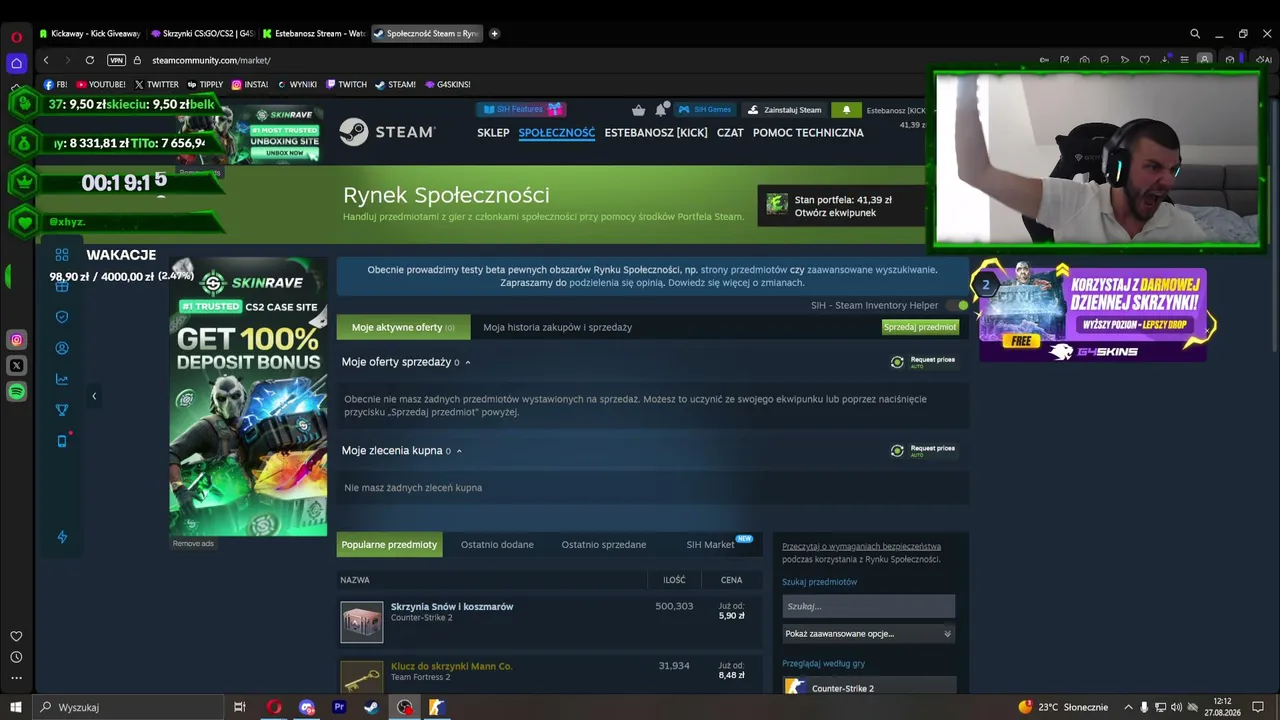Open the SIH Games button
This screenshot has width=1280, height=720.
coord(704,110)
